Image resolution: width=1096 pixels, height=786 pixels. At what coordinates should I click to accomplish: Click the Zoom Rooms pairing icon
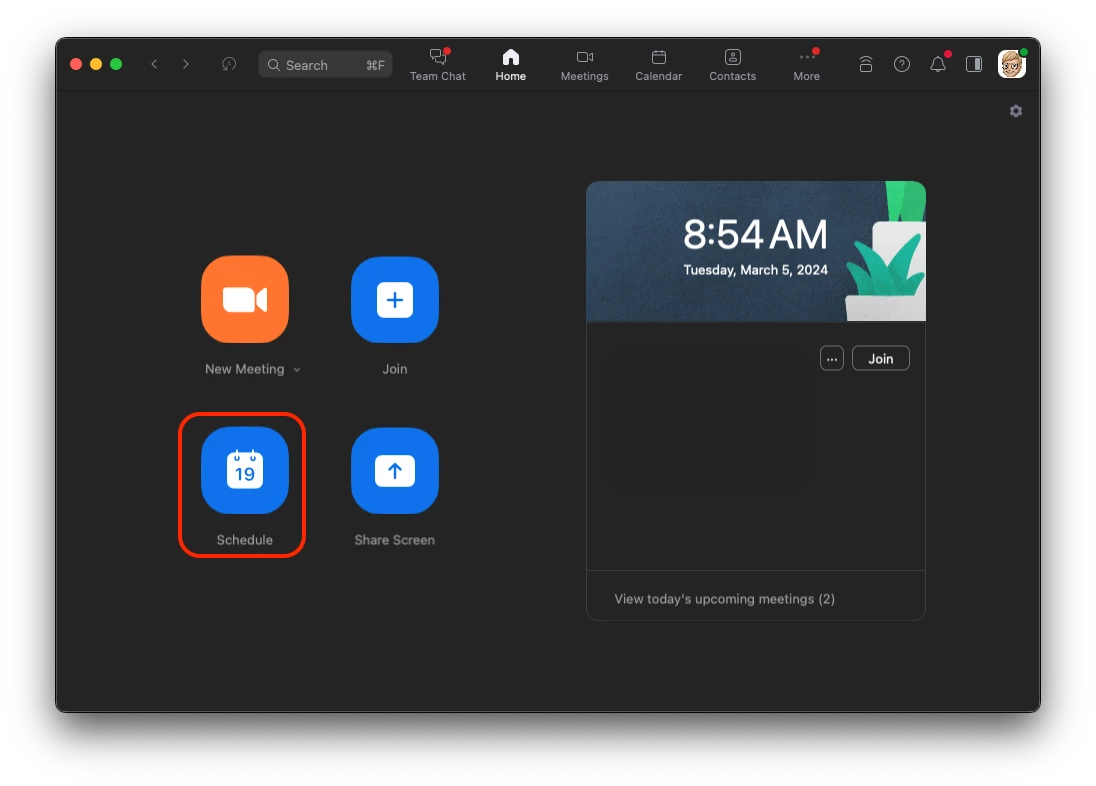865,64
